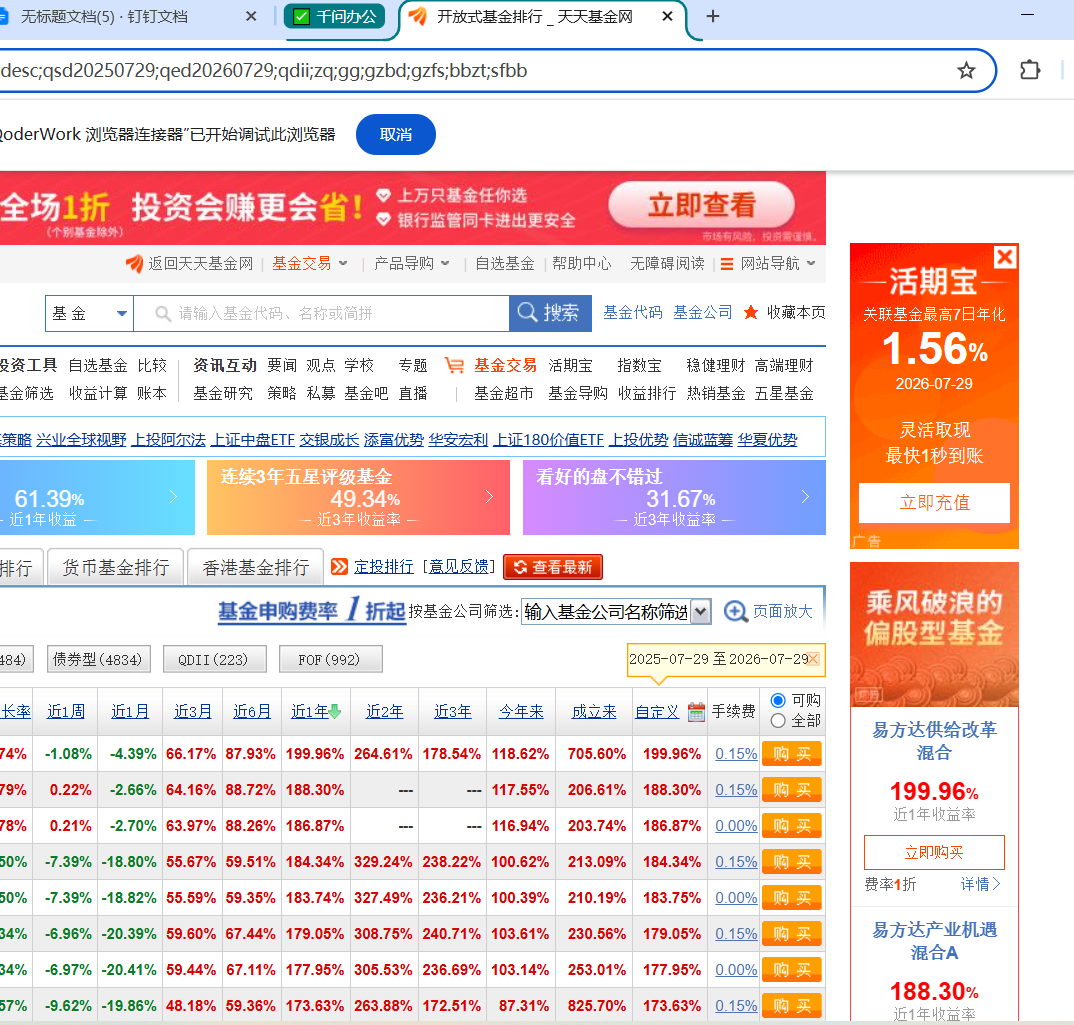Open 上证180价值ETF ticker link
The height and width of the screenshot is (1025, 1074).
click(x=549, y=440)
